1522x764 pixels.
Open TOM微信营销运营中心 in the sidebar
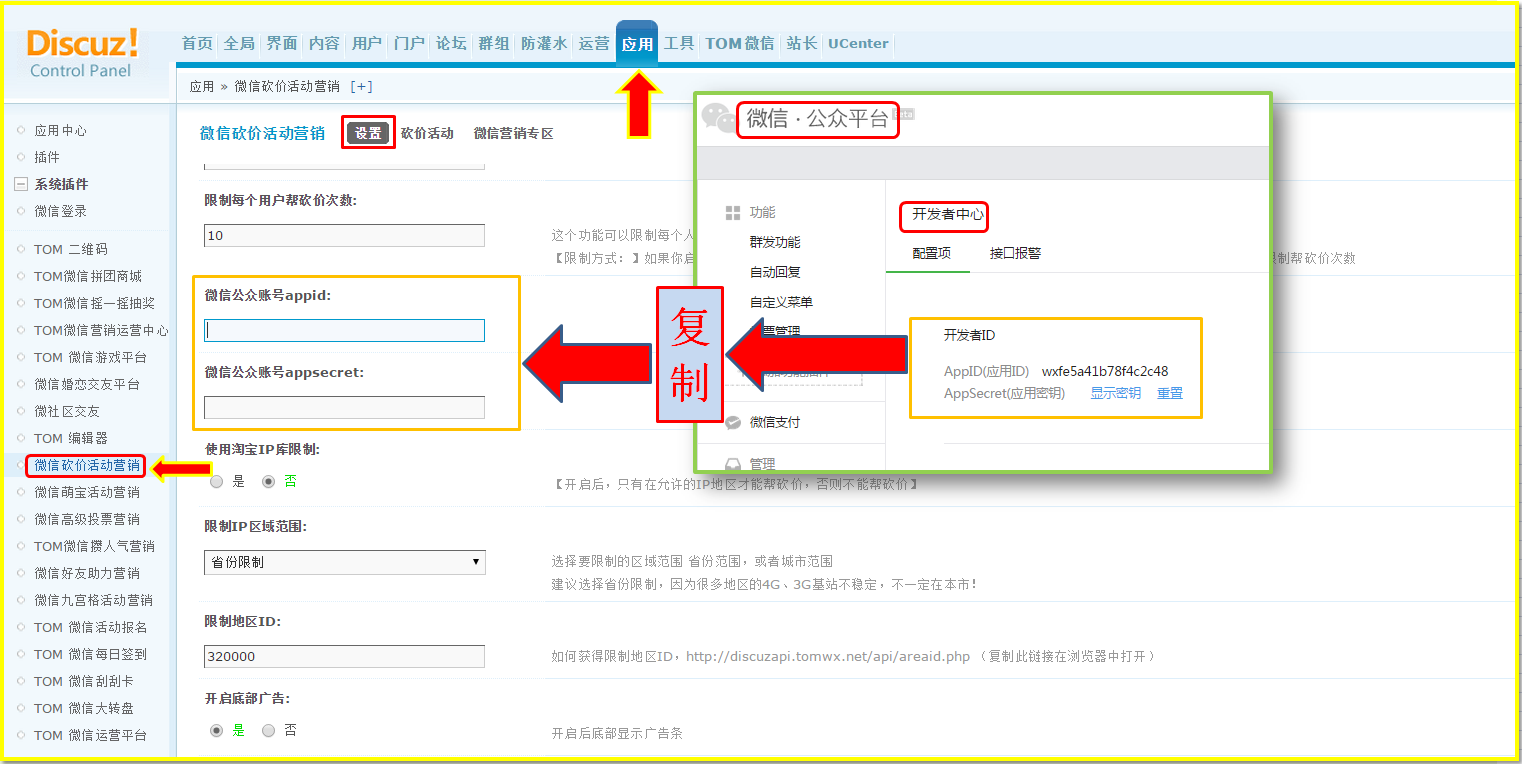101,330
